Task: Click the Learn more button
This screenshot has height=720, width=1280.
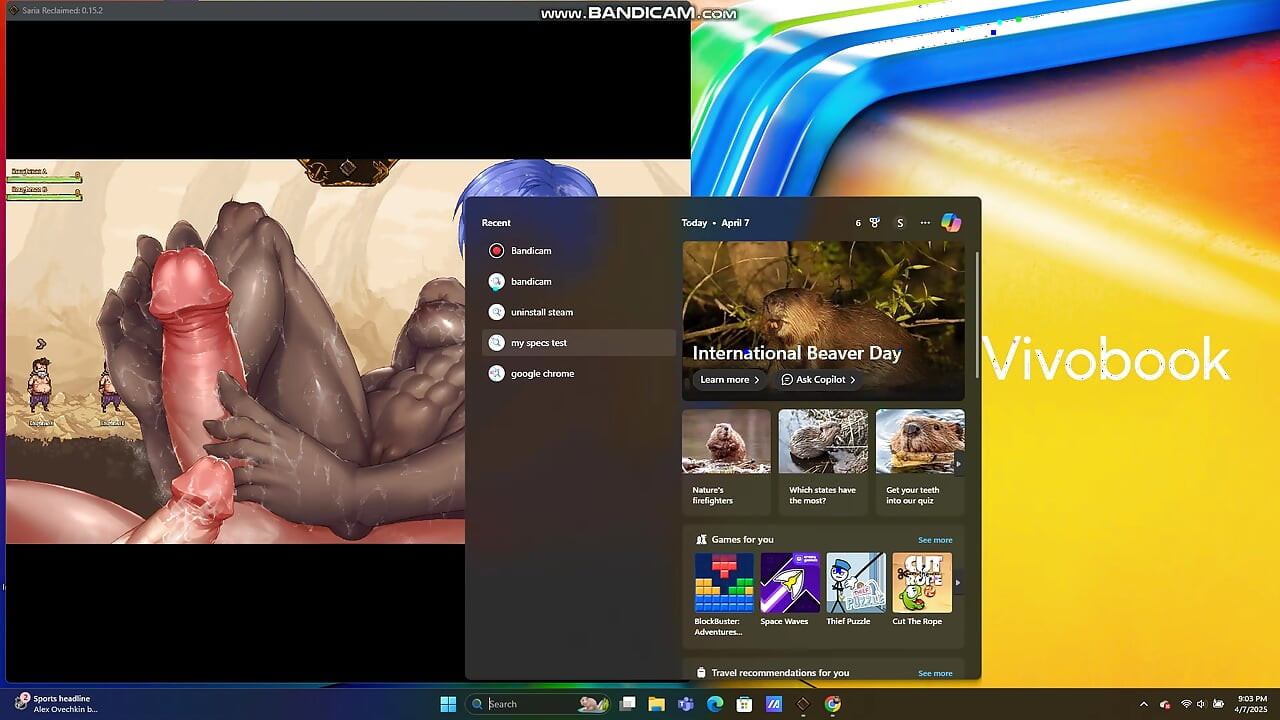Action: [x=730, y=380]
